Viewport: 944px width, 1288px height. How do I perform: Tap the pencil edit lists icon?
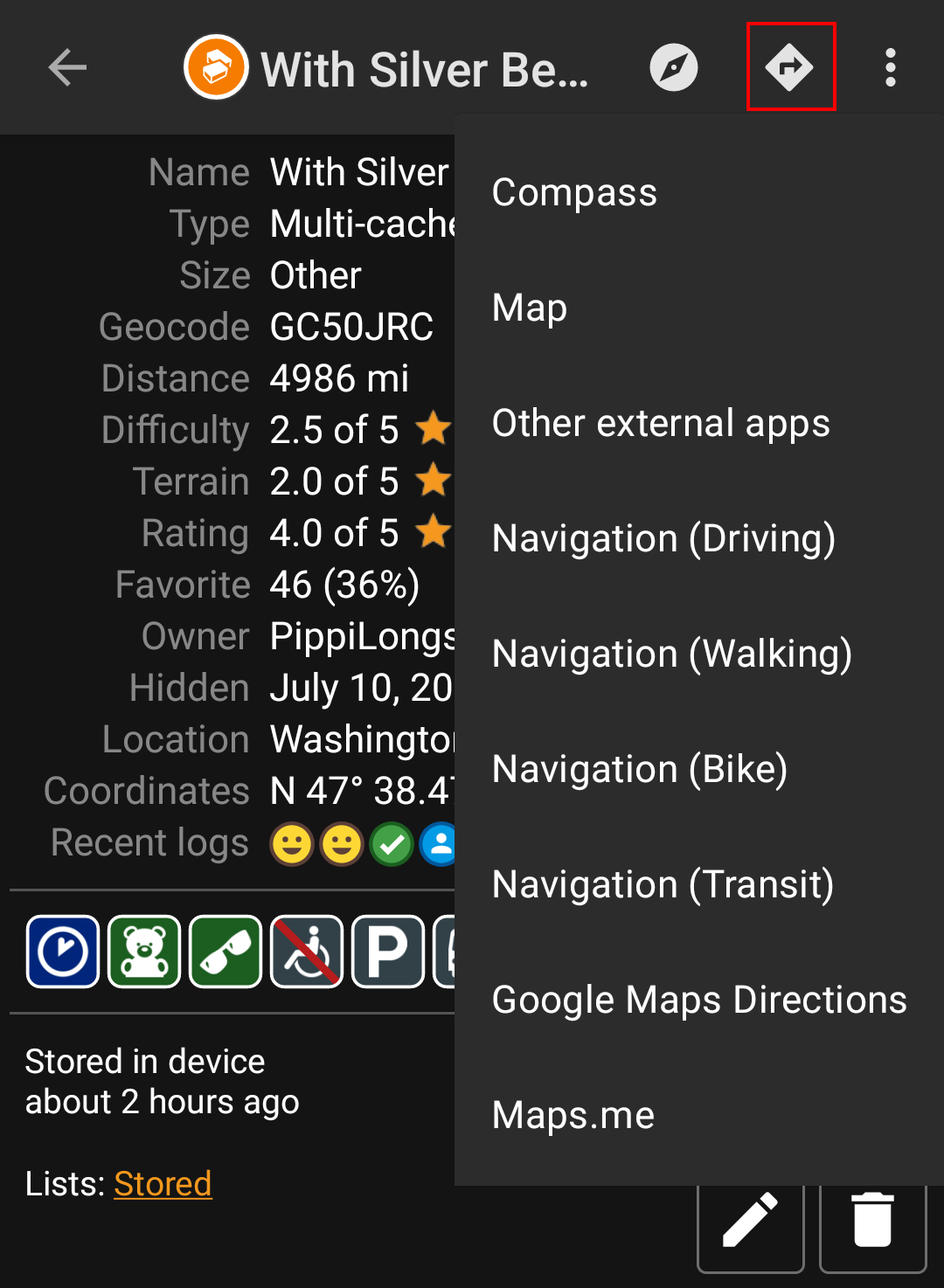pos(750,1221)
